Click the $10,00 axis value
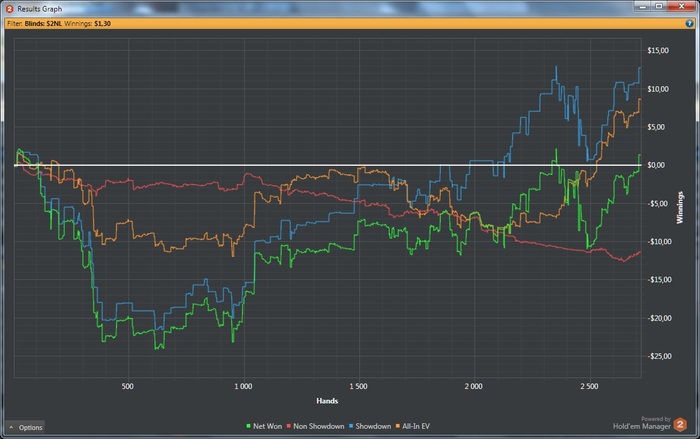The image size is (700, 439). click(658, 89)
